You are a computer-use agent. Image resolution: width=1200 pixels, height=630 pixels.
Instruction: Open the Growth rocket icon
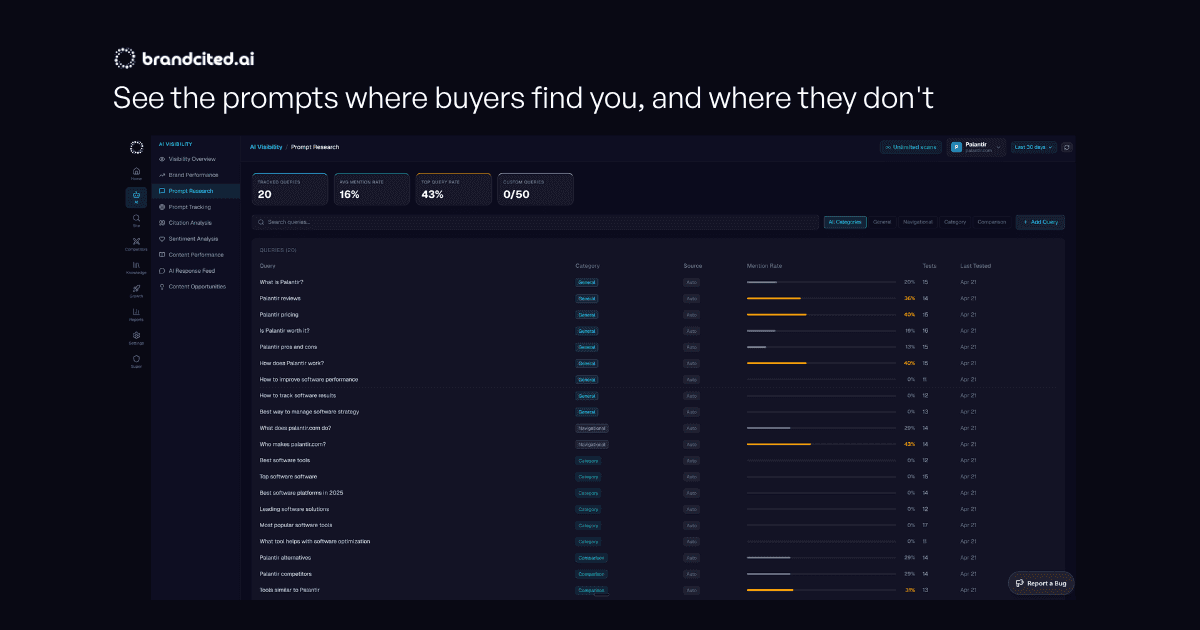[x=136, y=291]
